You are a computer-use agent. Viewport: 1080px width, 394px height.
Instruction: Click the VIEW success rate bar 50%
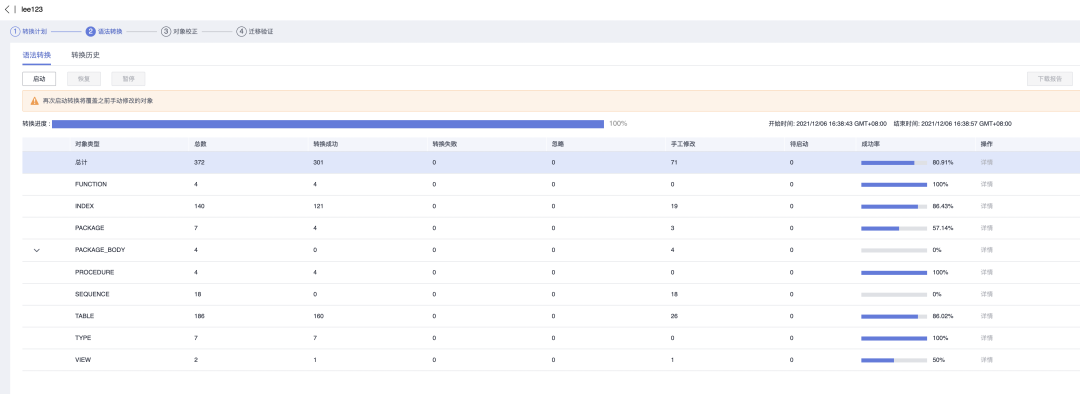[x=894, y=360]
